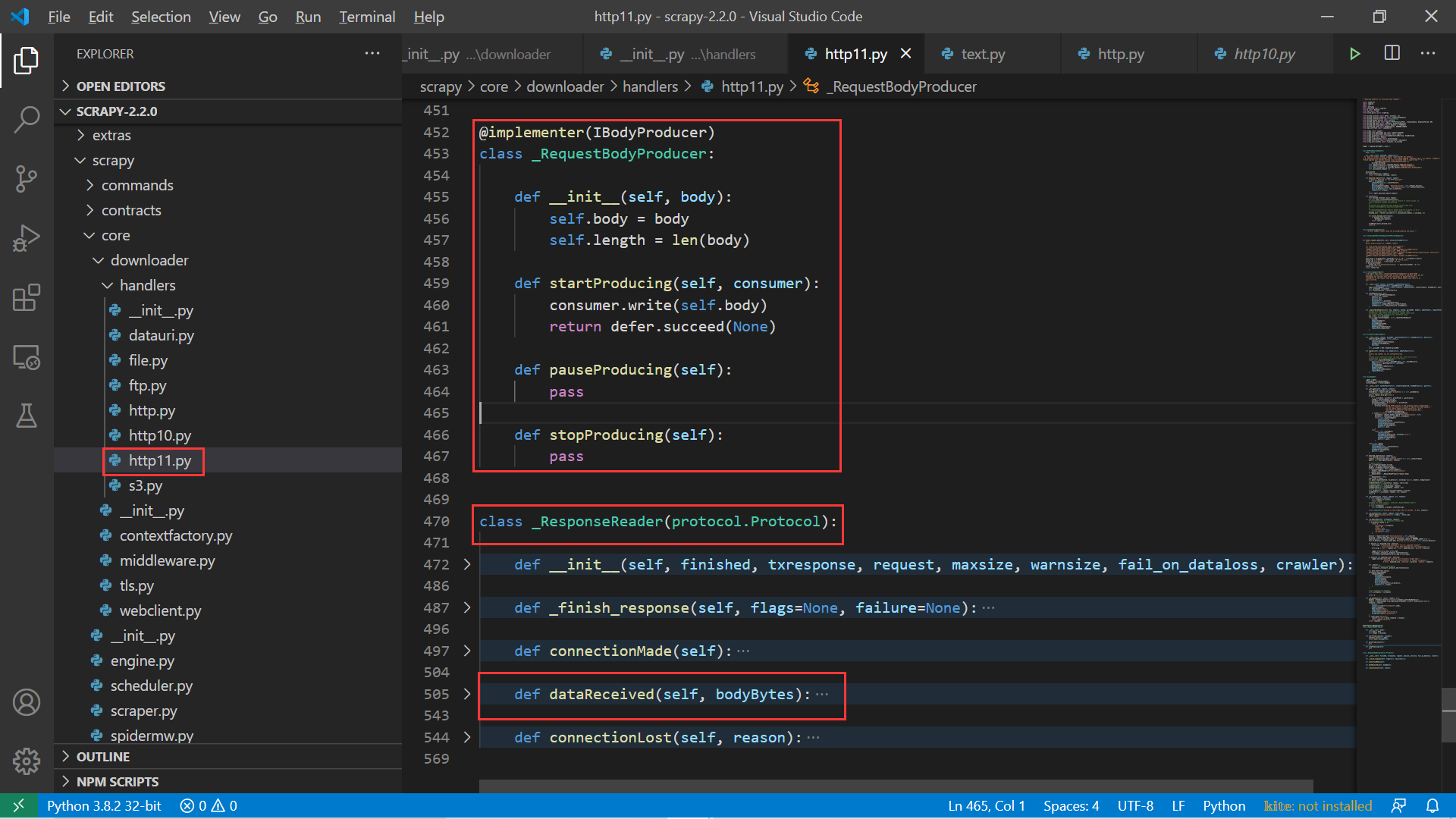Image resolution: width=1456 pixels, height=819 pixels.
Task: Click Ln 465, Col 1 go-to-line
Action: [x=987, y=805]
